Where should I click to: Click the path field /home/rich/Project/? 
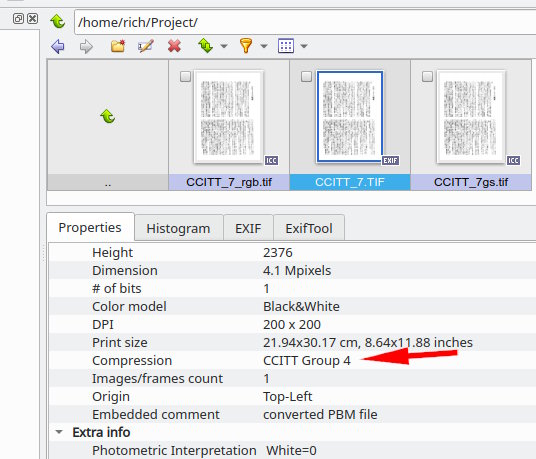pyautogui.click(x=305, y=23)
